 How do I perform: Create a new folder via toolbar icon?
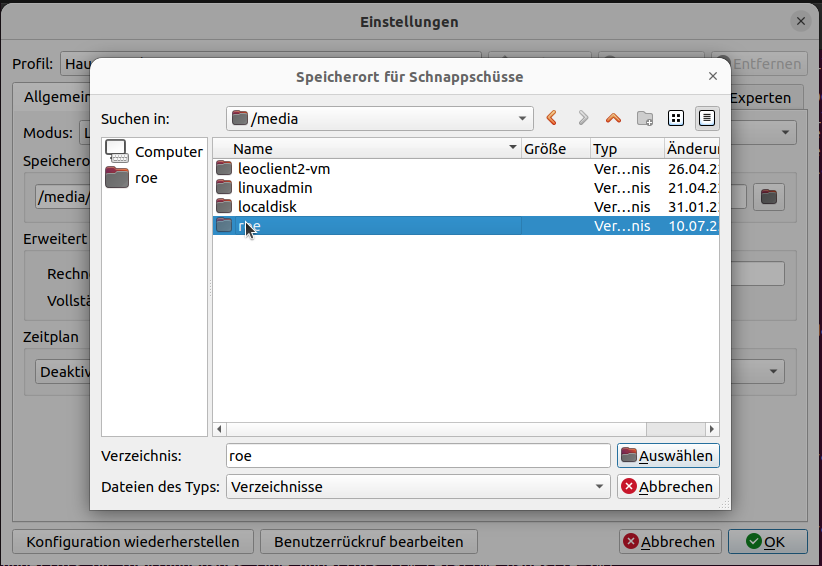click(x=645, y=118)
